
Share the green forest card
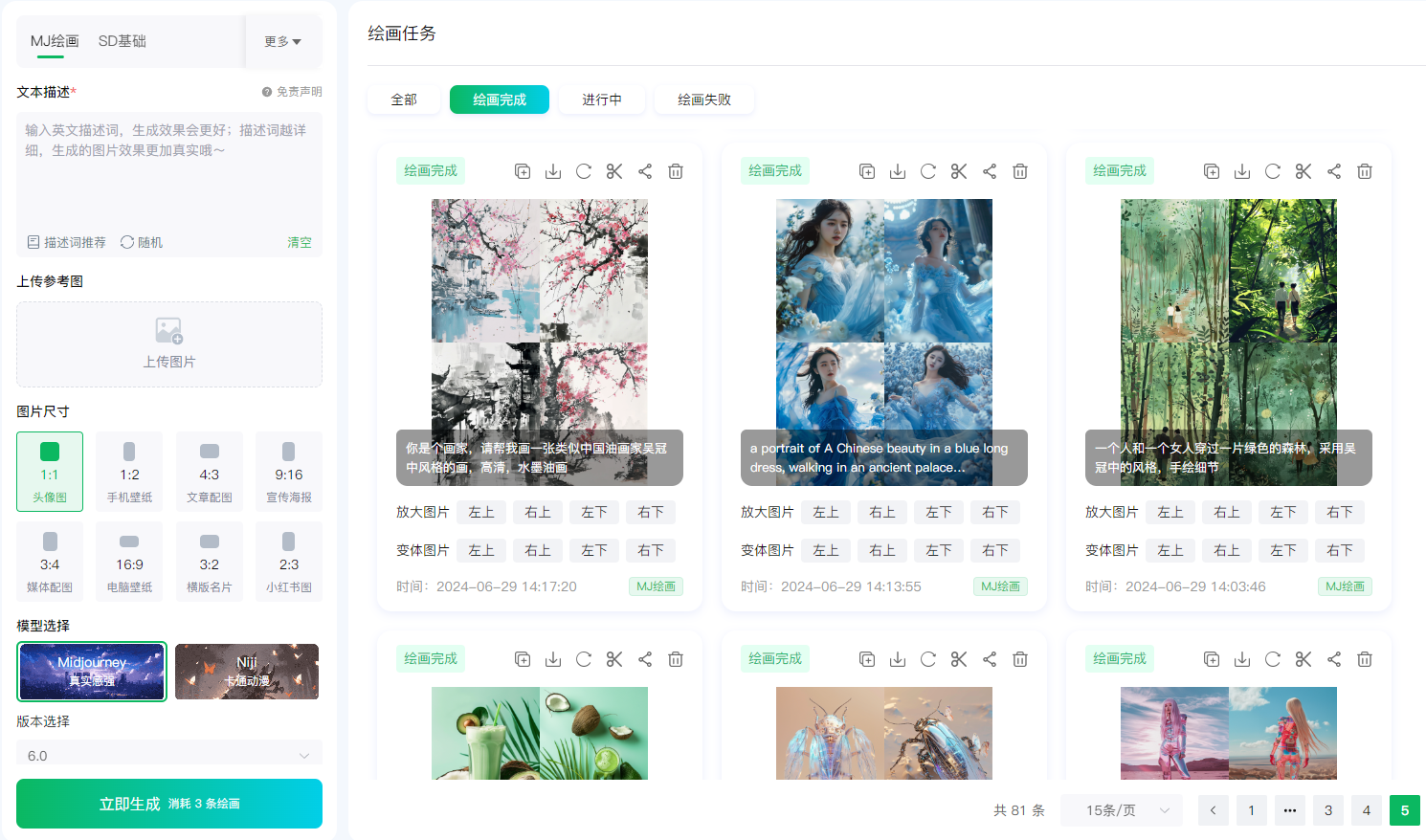pyautogui.click(x=1334, y=171)
